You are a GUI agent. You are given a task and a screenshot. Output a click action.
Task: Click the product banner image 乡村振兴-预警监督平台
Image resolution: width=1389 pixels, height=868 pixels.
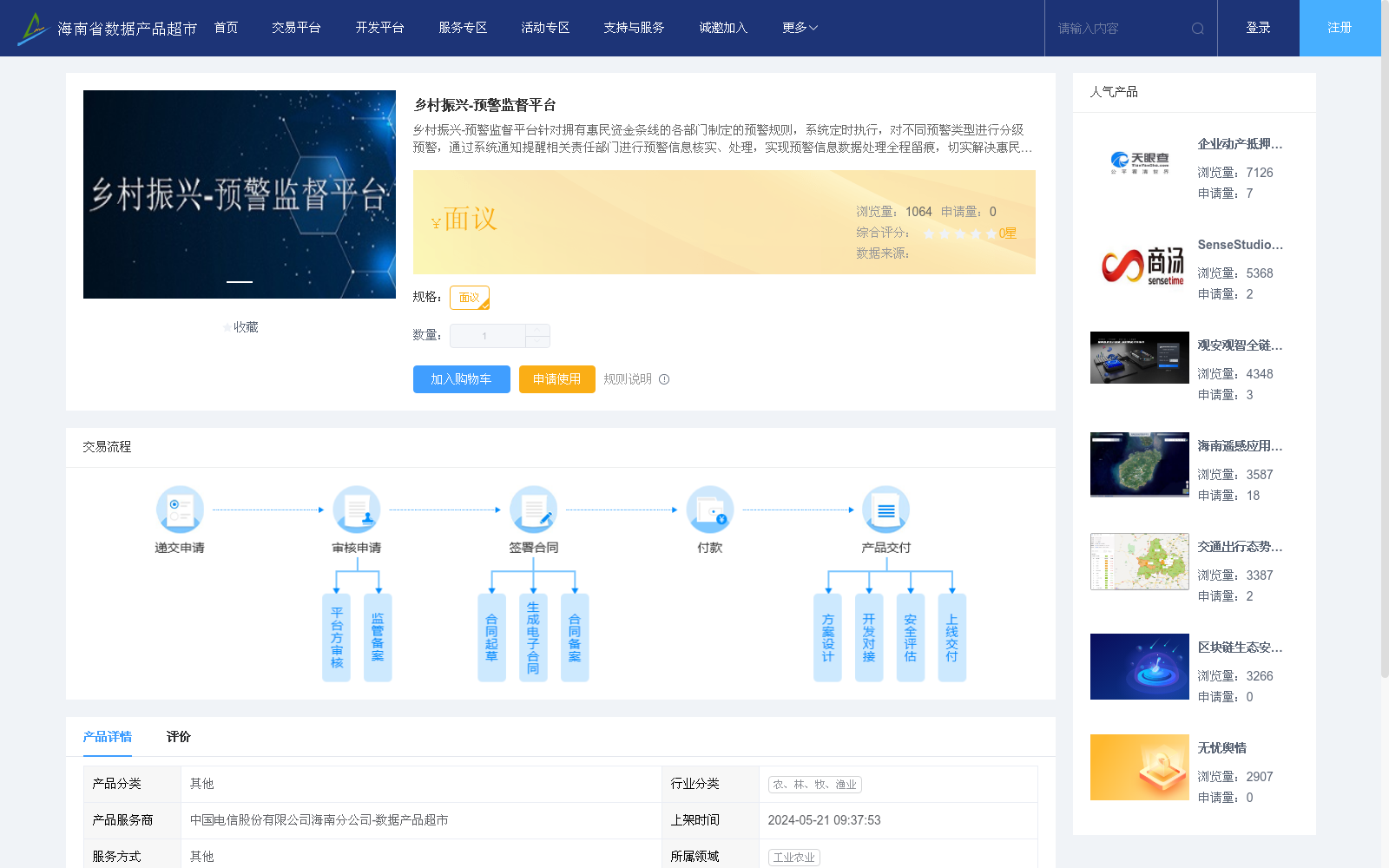[x=240, y=194]
